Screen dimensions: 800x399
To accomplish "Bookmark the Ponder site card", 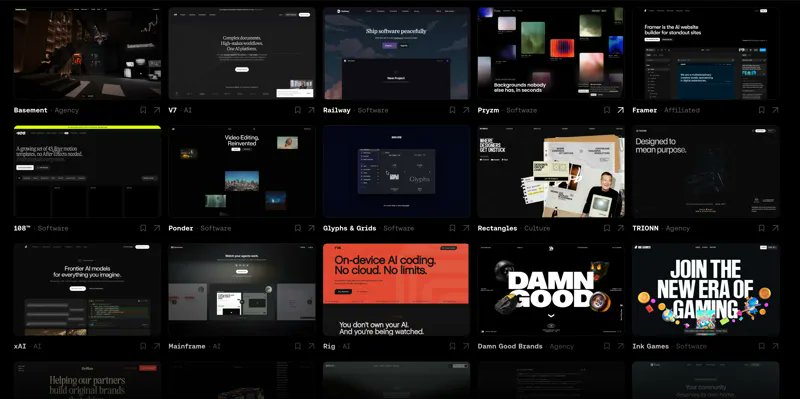I will [x=298, y=228].
